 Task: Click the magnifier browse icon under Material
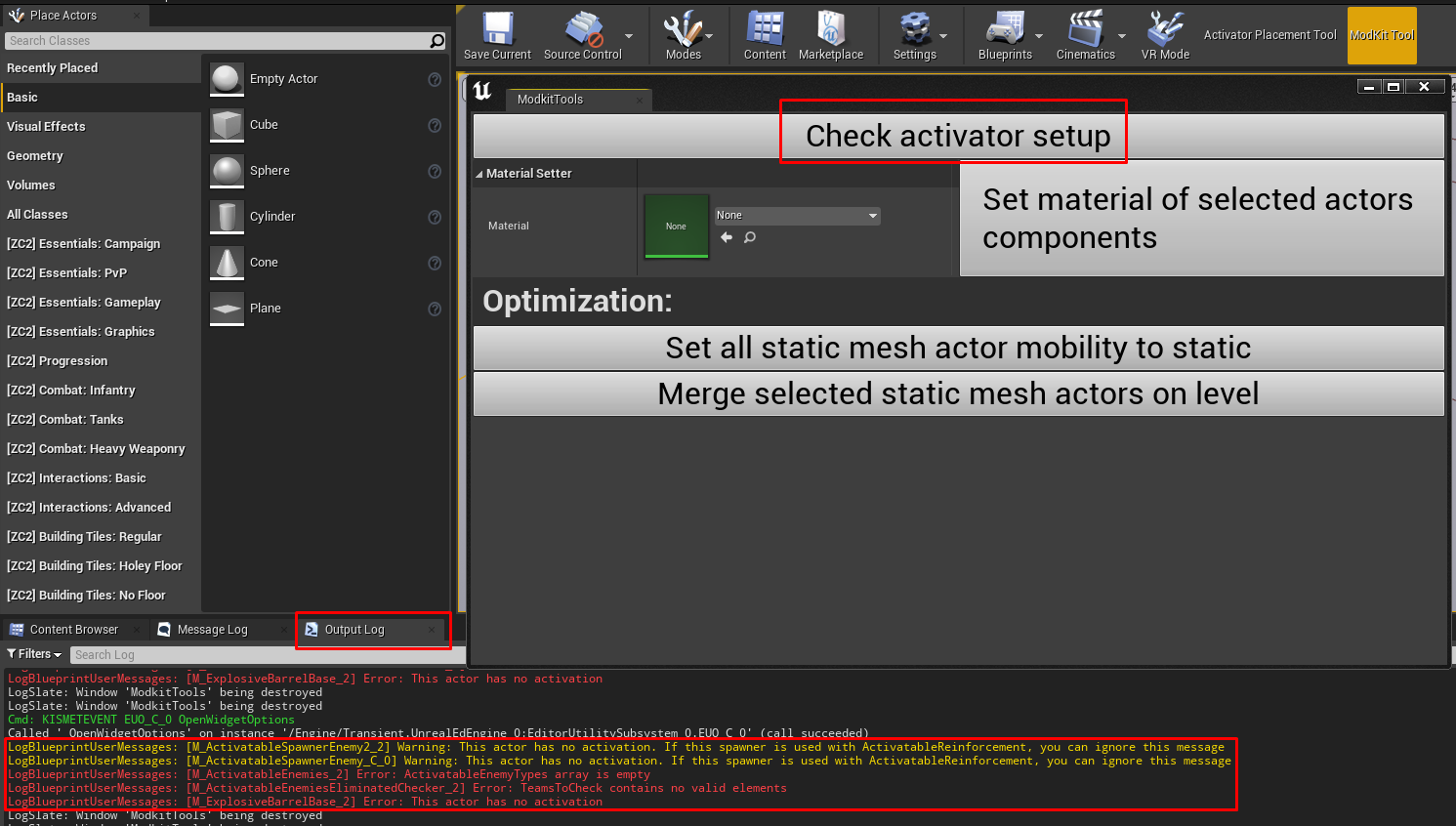click(x=750, y=237)
